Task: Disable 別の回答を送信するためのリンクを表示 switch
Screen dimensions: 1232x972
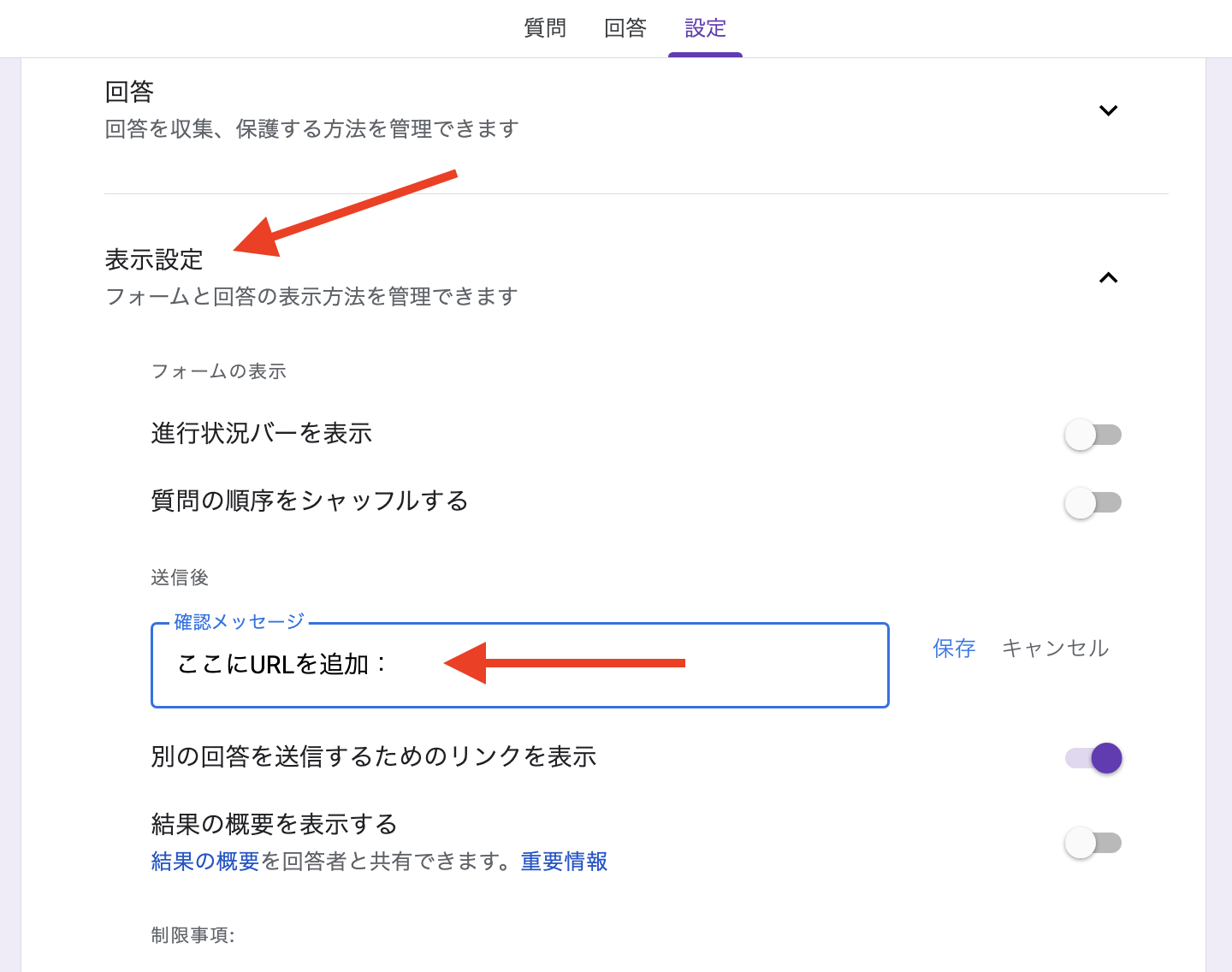Action: (x=1093, y=757)
